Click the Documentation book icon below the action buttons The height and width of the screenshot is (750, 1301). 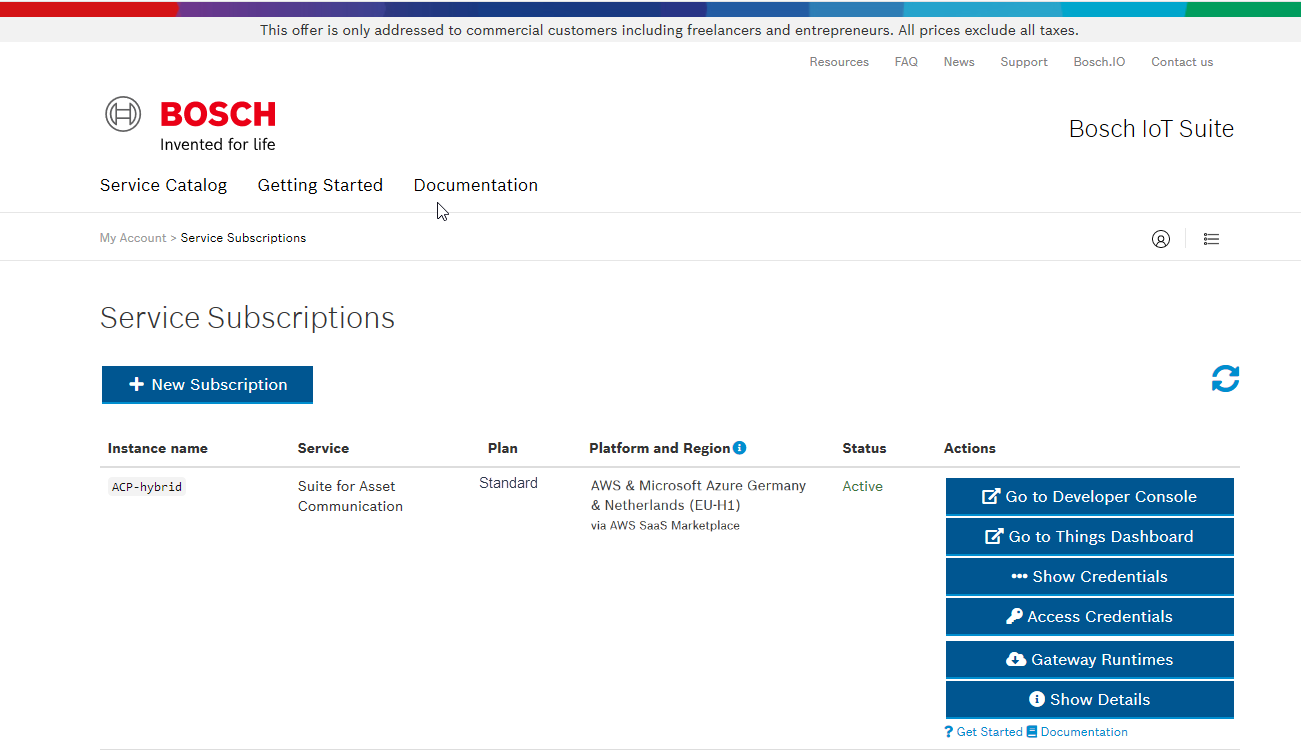click(1032, 732)
